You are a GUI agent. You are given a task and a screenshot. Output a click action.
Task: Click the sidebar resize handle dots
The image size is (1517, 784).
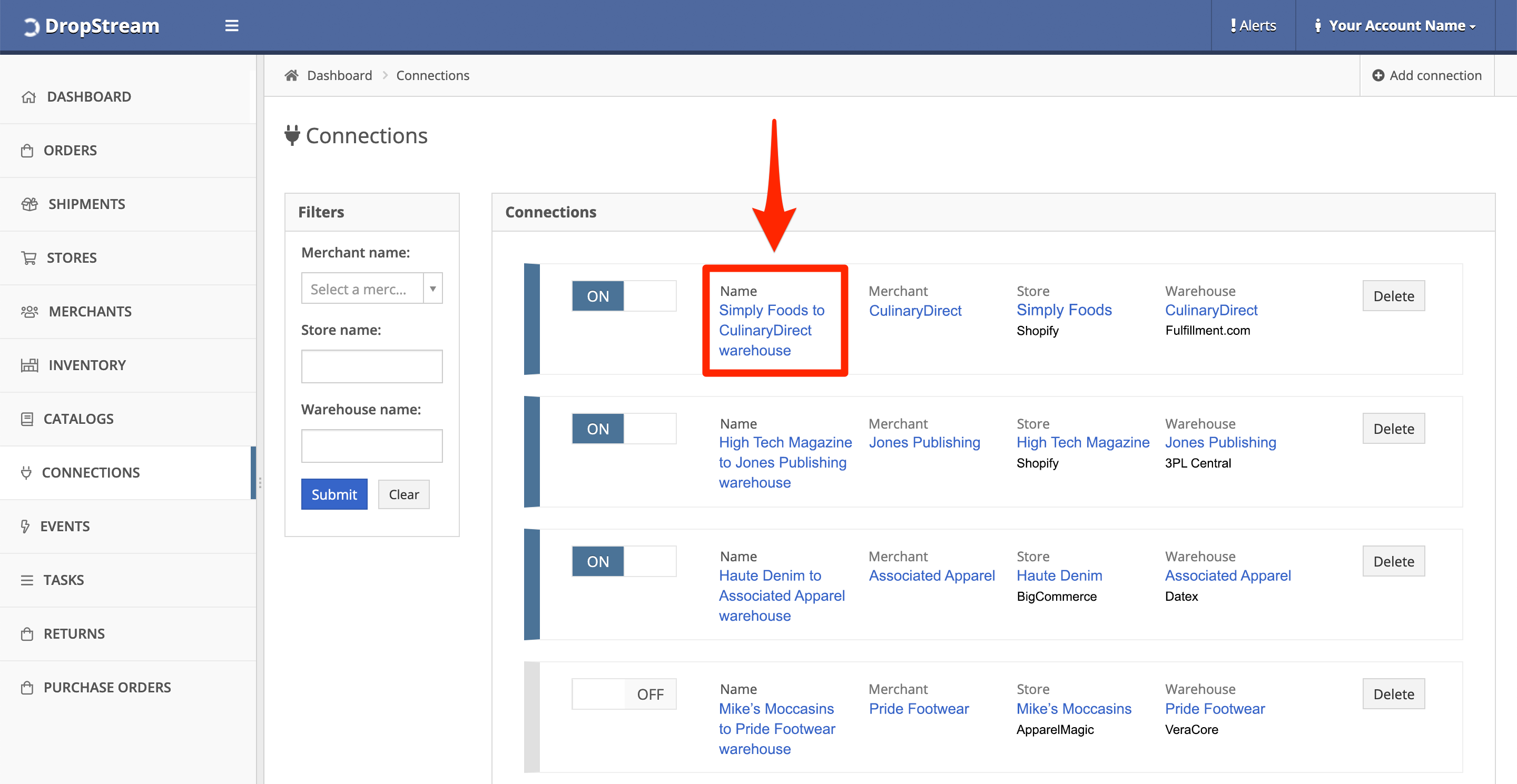(x=260, y=483)
